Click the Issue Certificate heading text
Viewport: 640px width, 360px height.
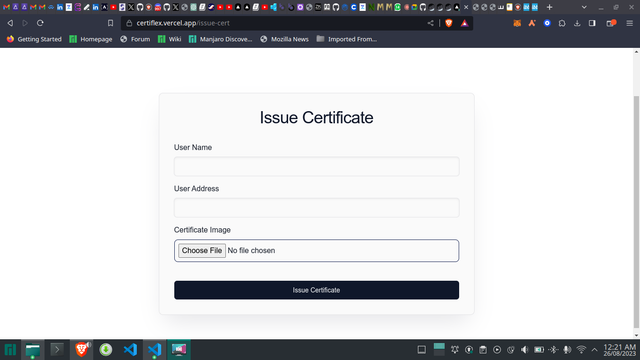[316, 118]
